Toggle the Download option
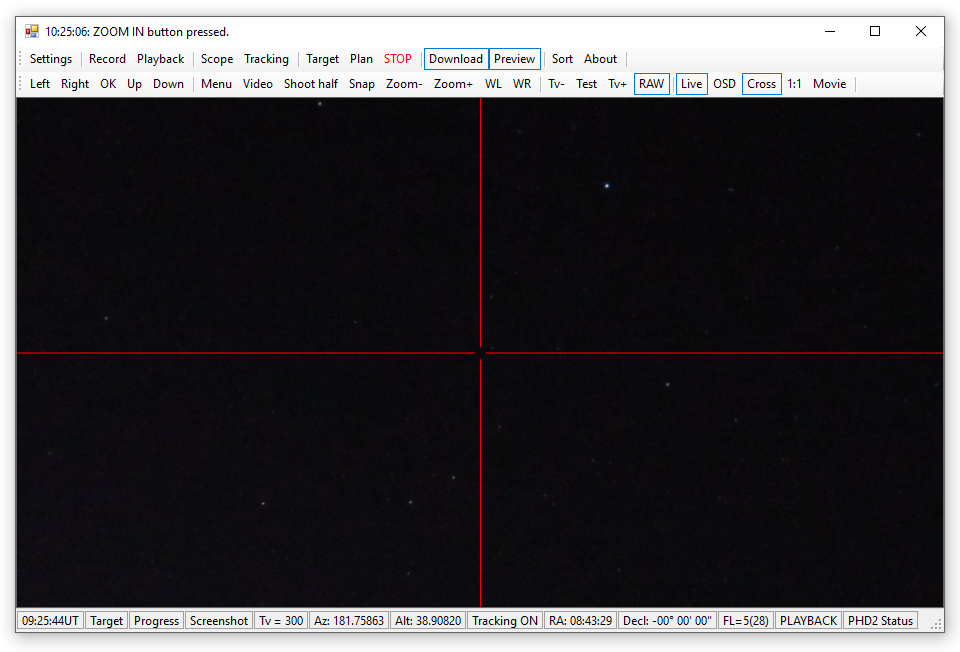This screenshot has height=652, width=960. (456, 59)
